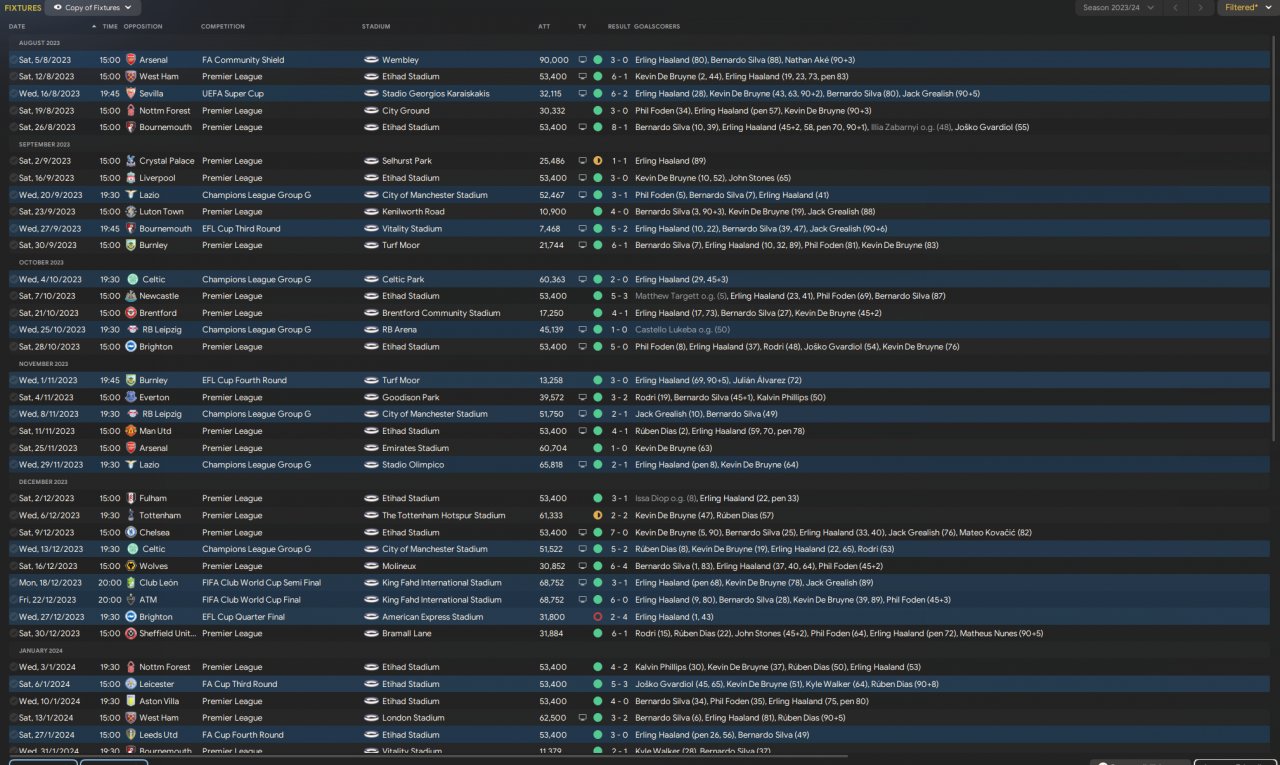
Task: Click the Wolves club badge
Action: pyautogui.click(x=131, y=566)
